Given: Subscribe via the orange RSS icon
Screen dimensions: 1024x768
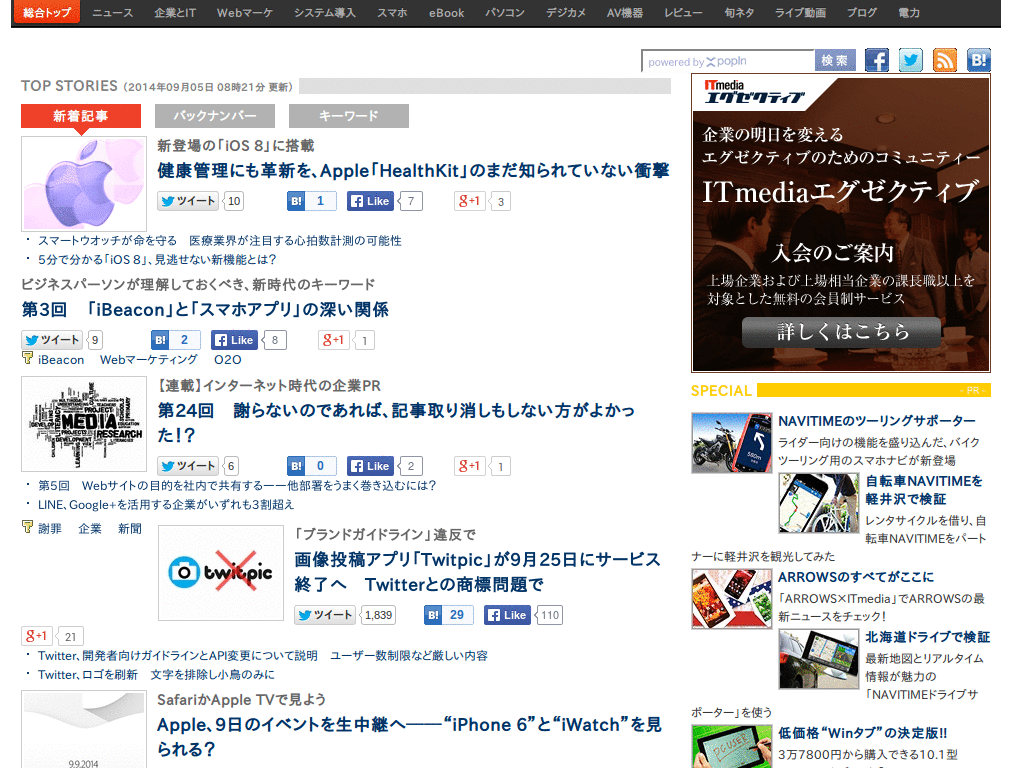Looking at the screenshot, I should (x=944, y=60).
